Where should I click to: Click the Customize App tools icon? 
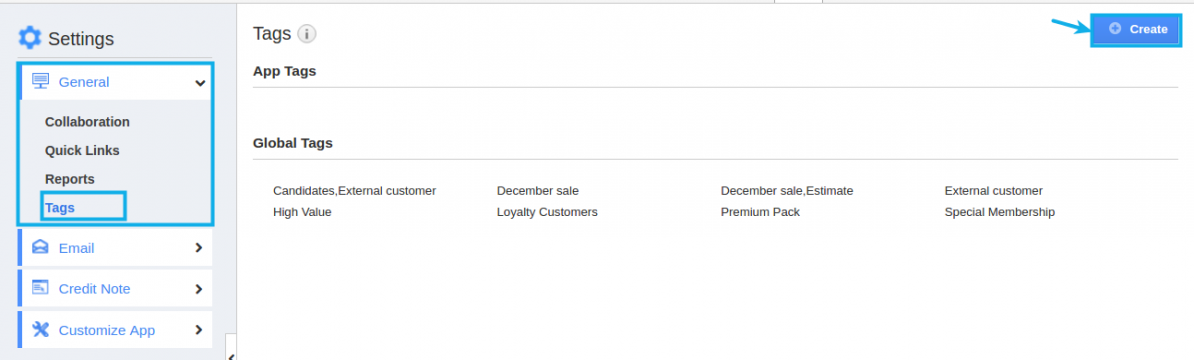pos(40,330)
